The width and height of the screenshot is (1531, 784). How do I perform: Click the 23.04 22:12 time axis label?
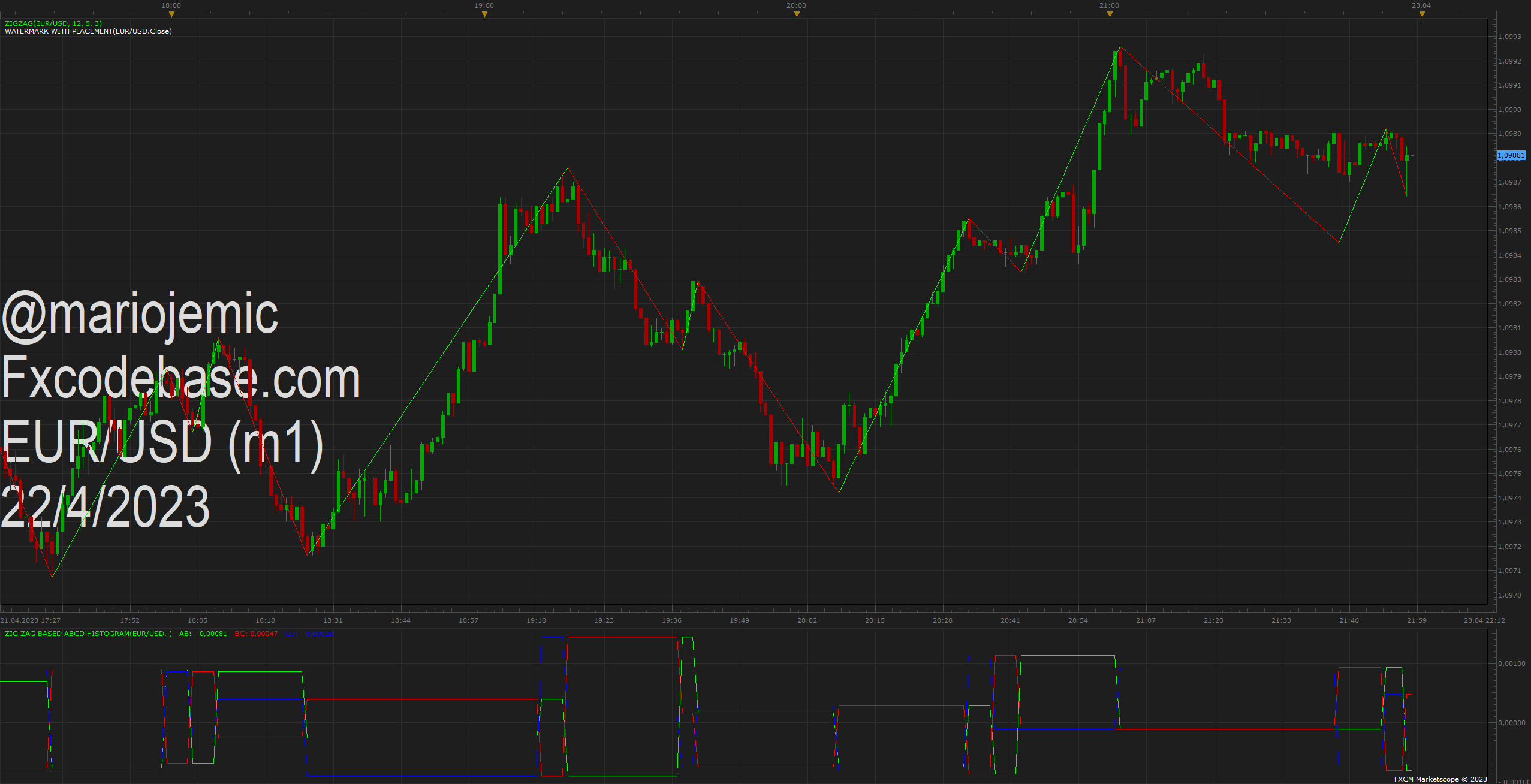(x=1484, y=620)
